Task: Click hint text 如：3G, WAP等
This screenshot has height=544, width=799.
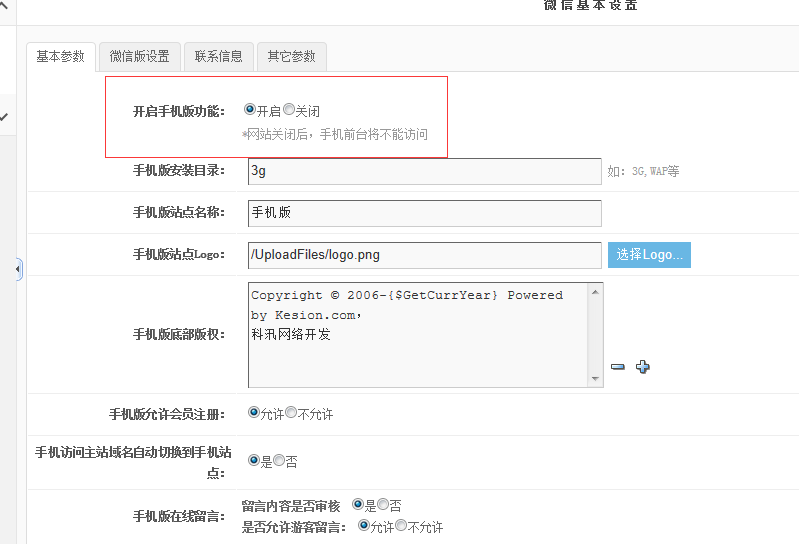Action: pos(643,171)
